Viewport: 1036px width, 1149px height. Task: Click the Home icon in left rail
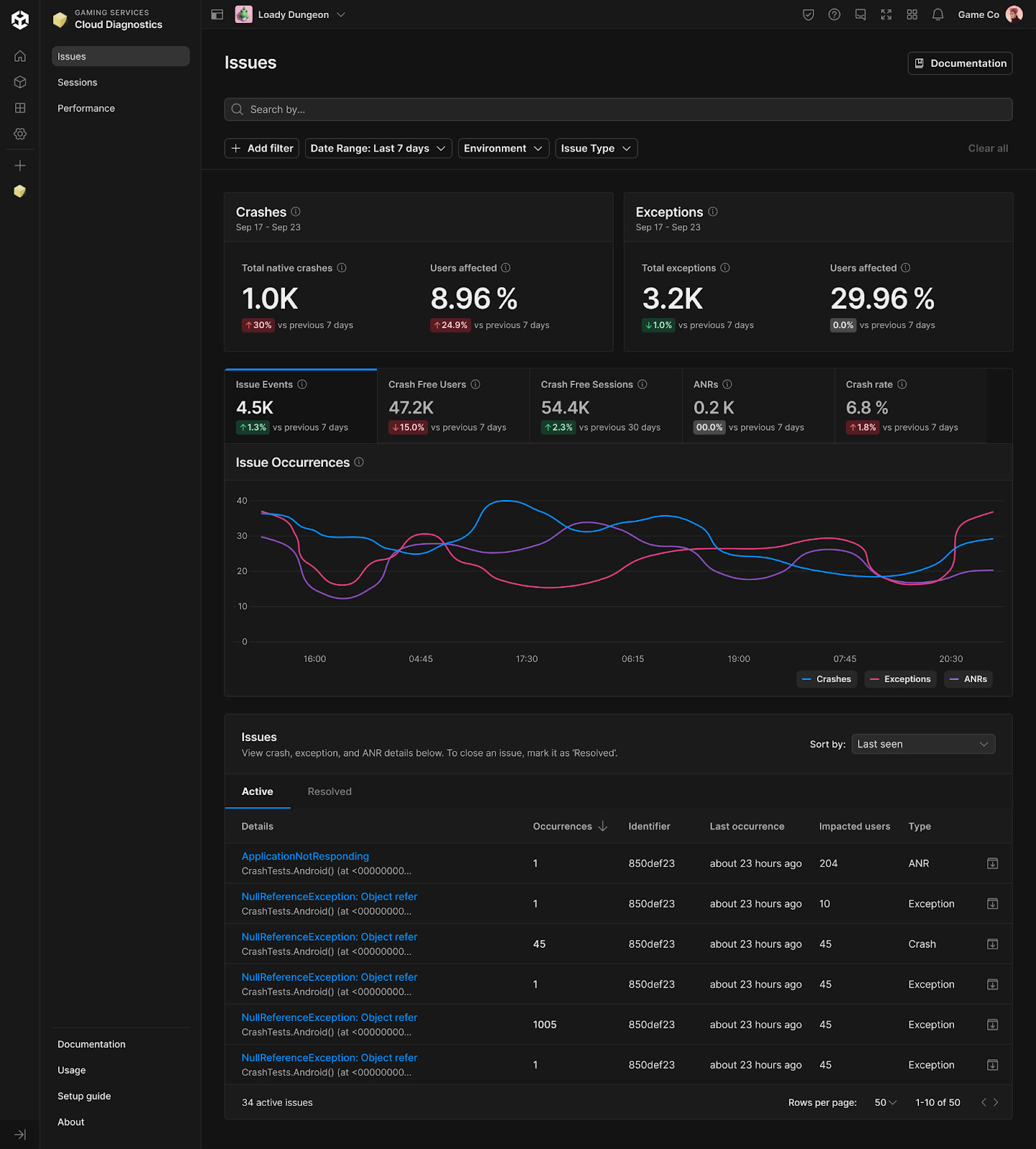coord(20,56)
